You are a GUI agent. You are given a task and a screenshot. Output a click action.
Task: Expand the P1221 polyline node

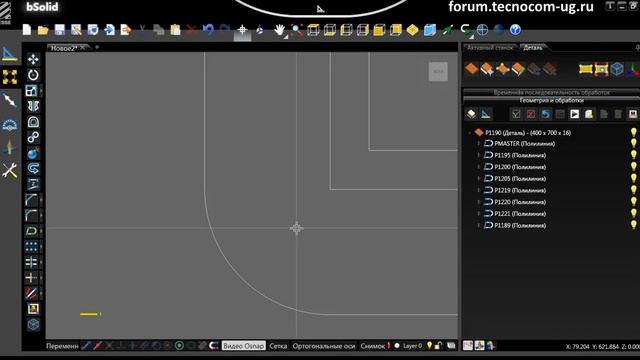pos(478,213)
